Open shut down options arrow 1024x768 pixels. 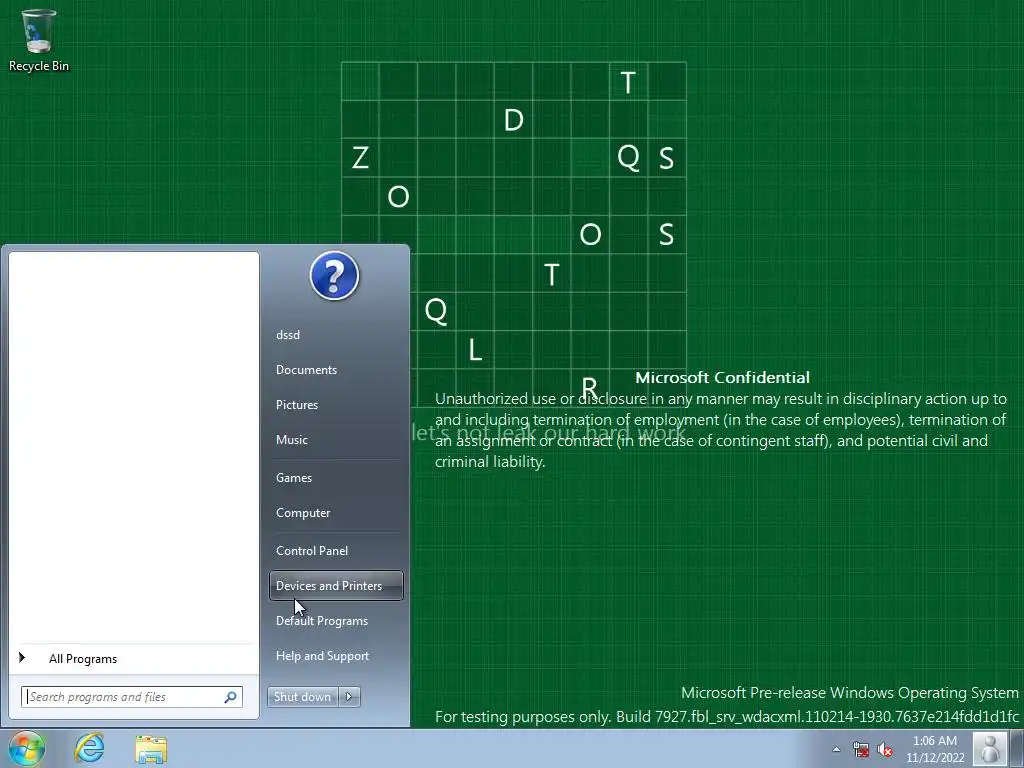(349, 697)
